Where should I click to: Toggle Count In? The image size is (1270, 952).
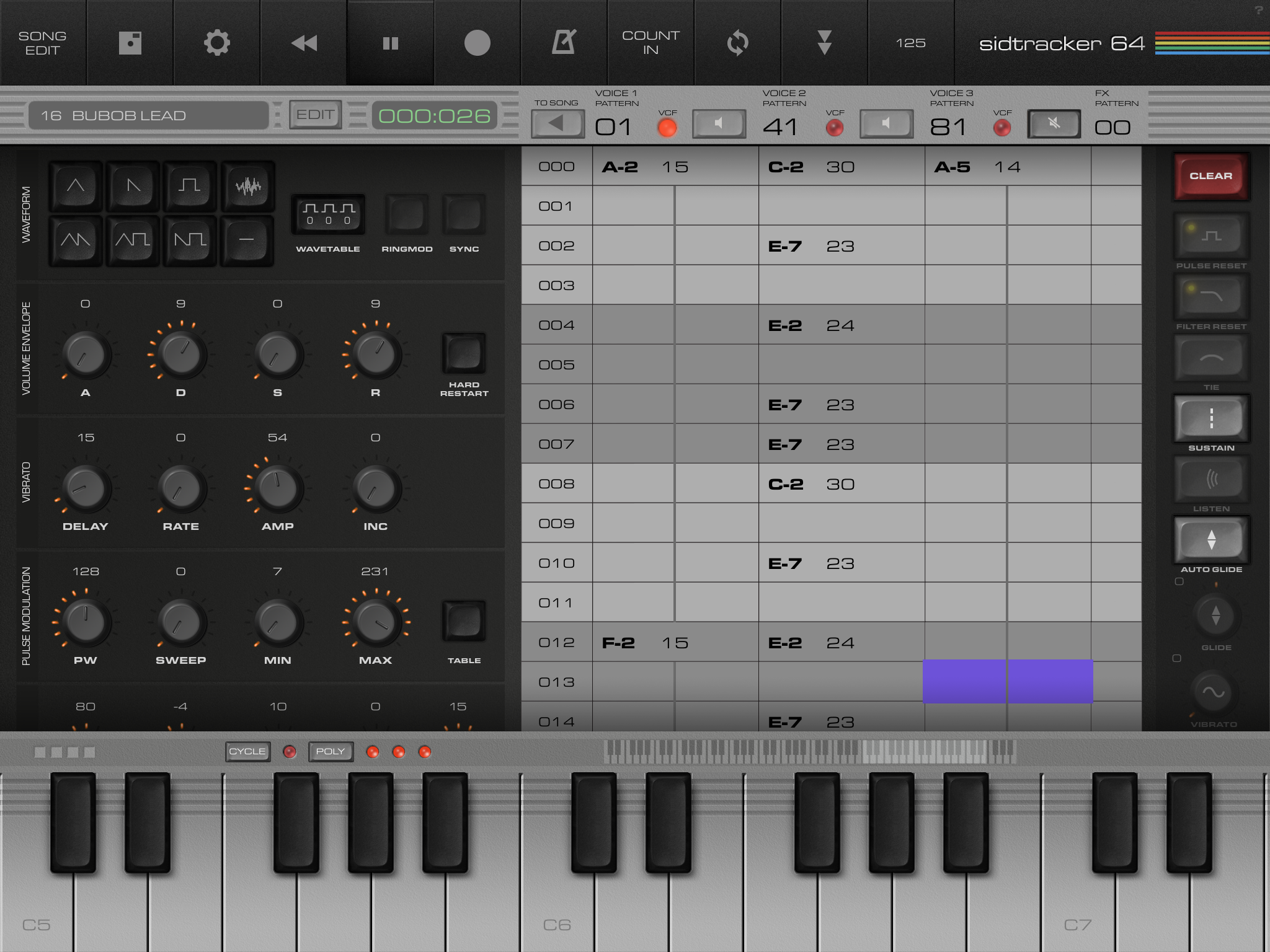coord(651,43)
